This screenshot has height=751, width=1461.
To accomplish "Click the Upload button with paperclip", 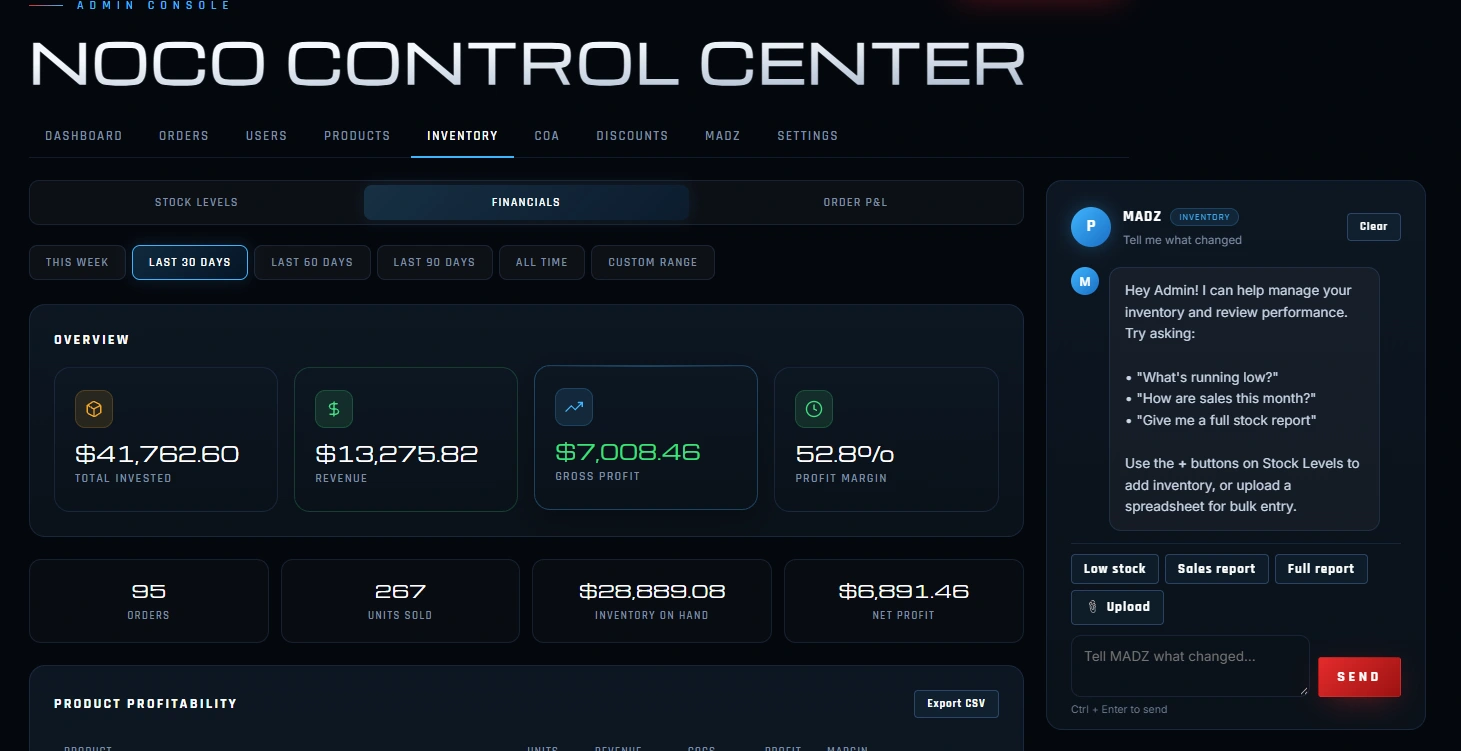I will 1117,607.
